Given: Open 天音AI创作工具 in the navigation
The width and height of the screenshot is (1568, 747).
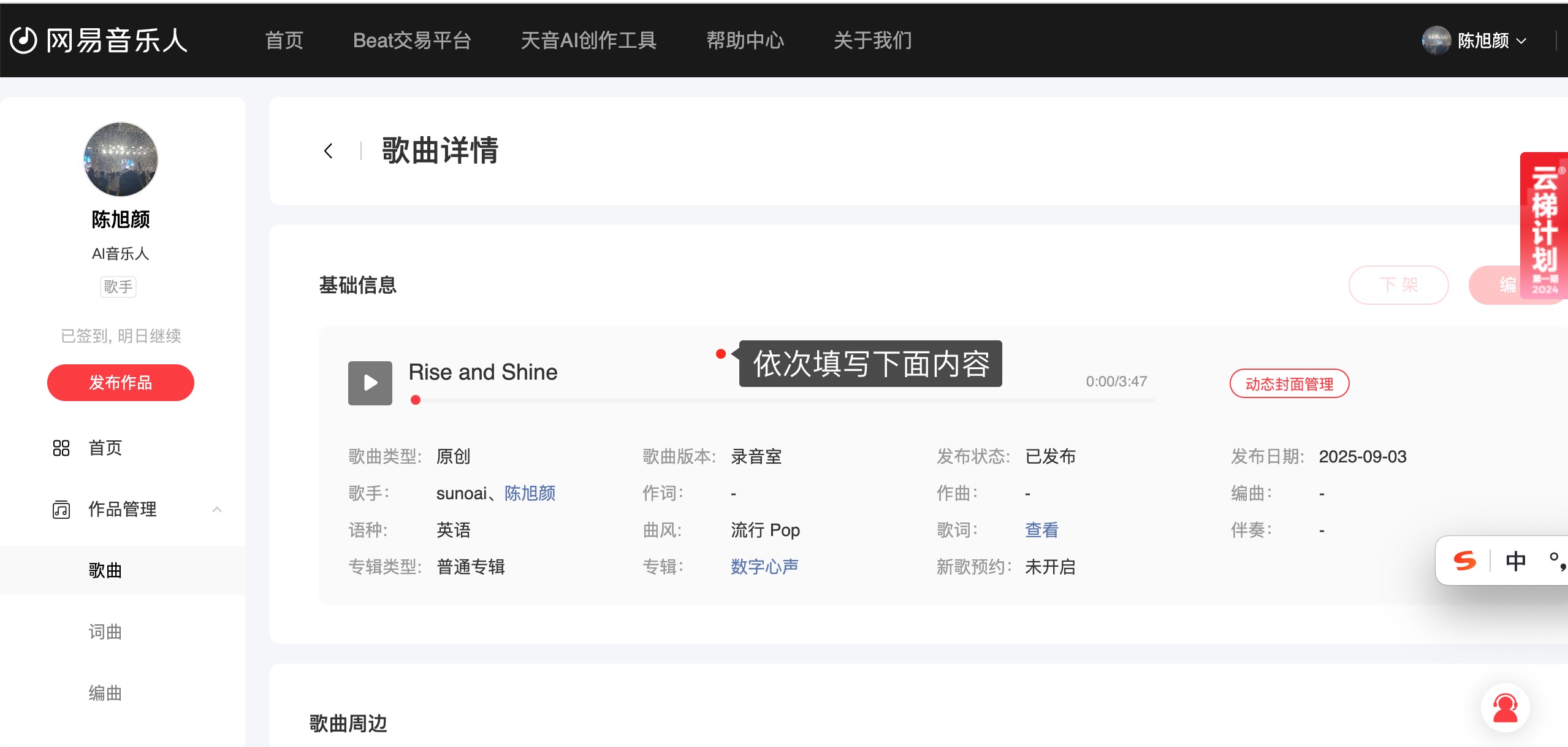Looking at the screenshot, I should (x=588, y=40).
